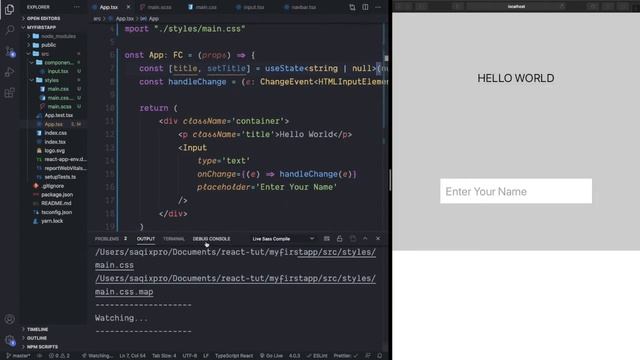
Task: Collapse the components folder
Action: (x=59, y=62)
